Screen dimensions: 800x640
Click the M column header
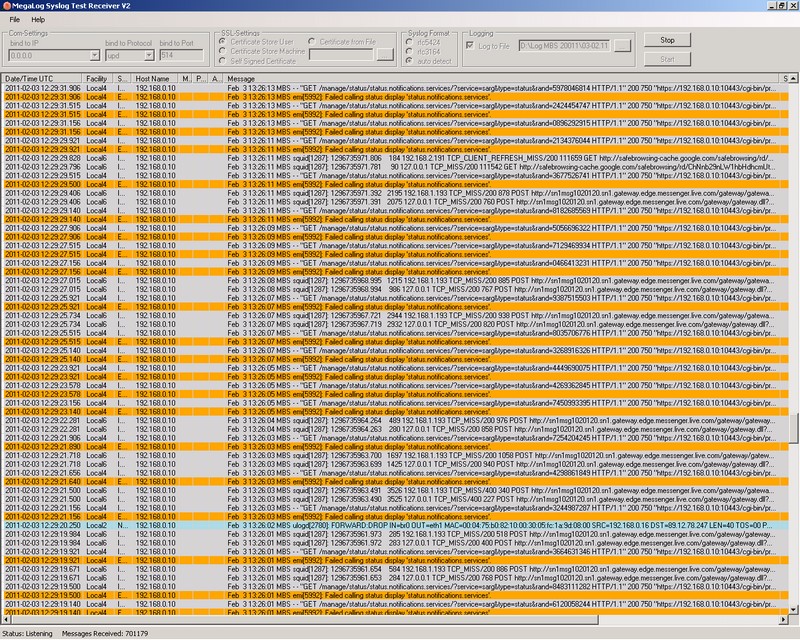186,79
